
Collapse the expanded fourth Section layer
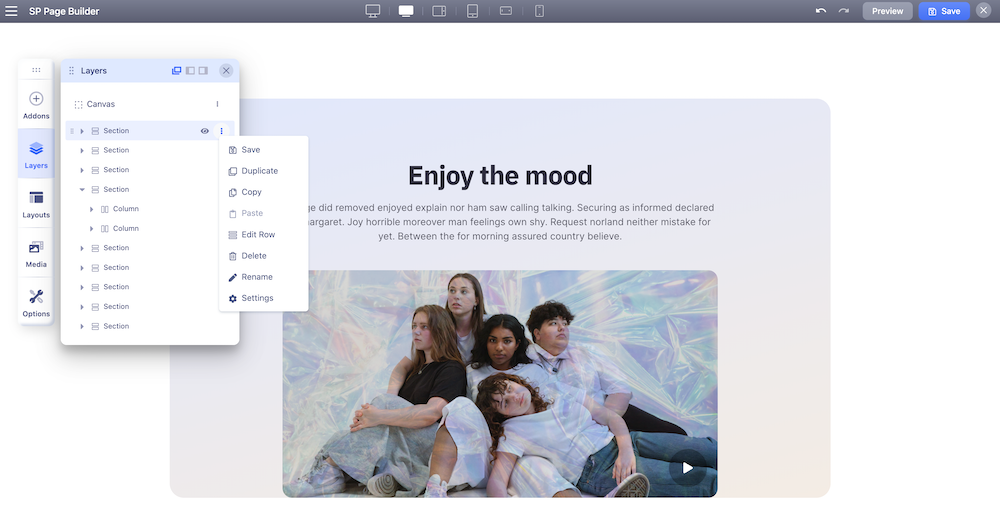pos(82,190)
